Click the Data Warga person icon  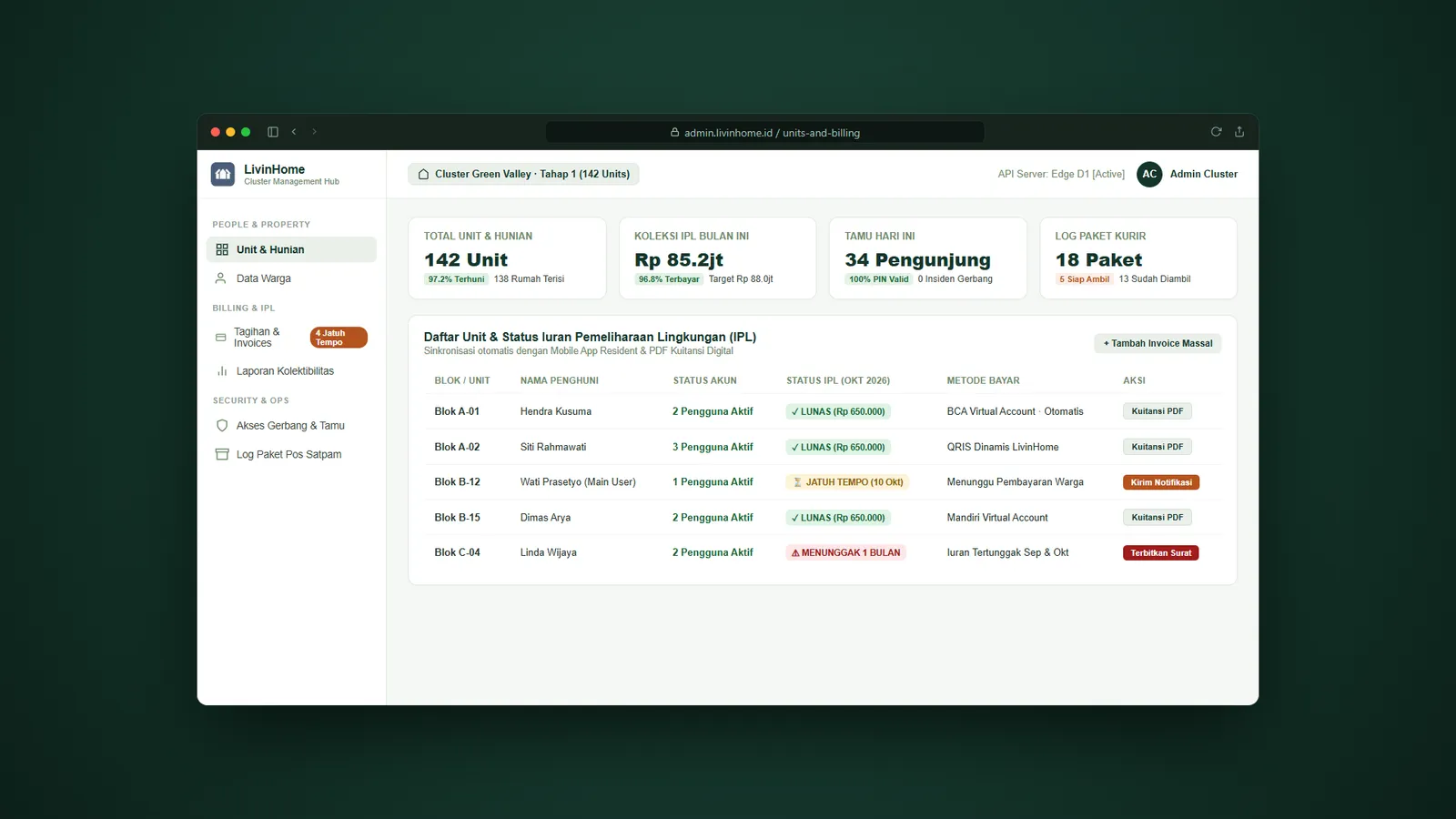point(220,278)
